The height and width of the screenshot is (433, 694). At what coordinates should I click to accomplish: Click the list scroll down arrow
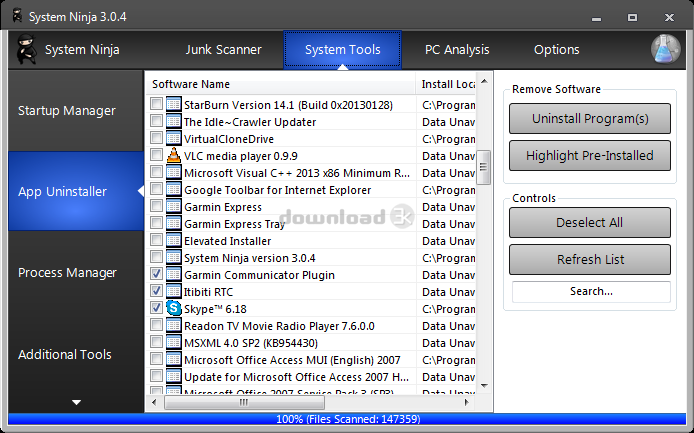pos(484,386)
